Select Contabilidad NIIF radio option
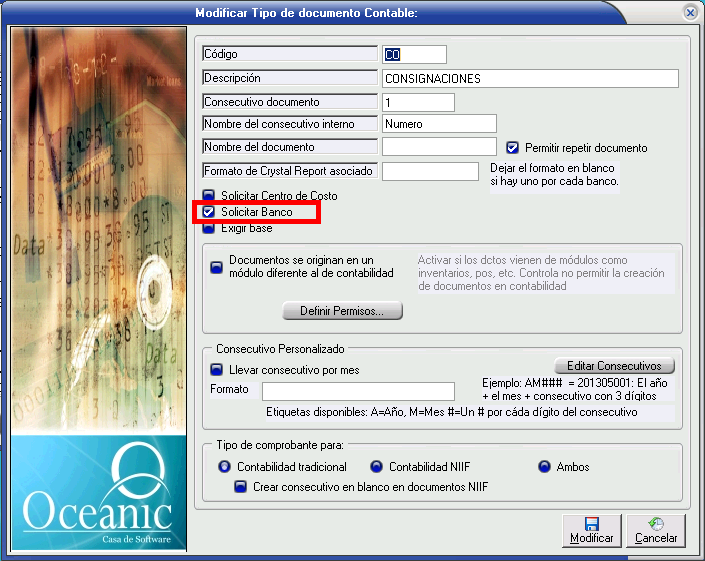 pyautogui.click(x=376, y=467)
